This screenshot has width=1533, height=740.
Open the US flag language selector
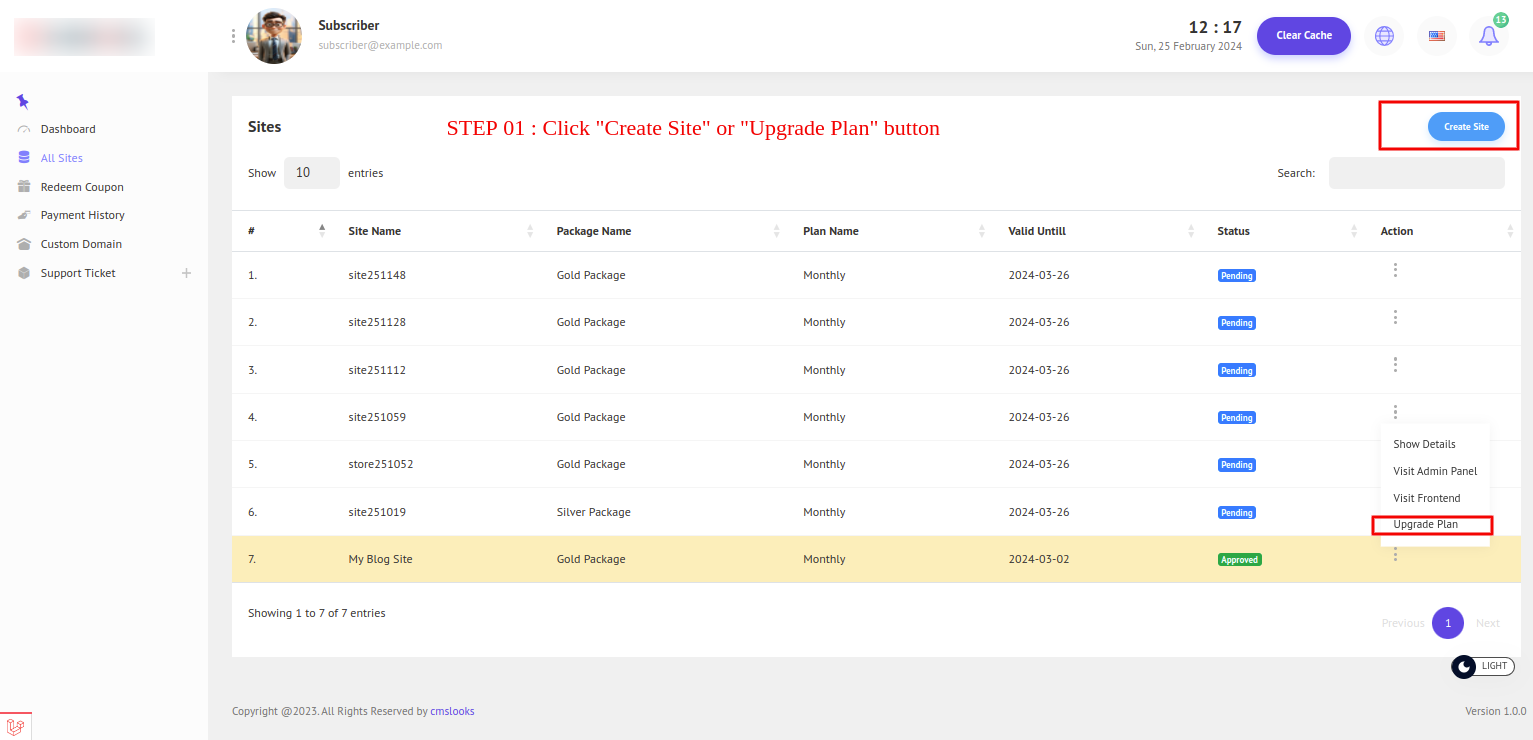1436,36
